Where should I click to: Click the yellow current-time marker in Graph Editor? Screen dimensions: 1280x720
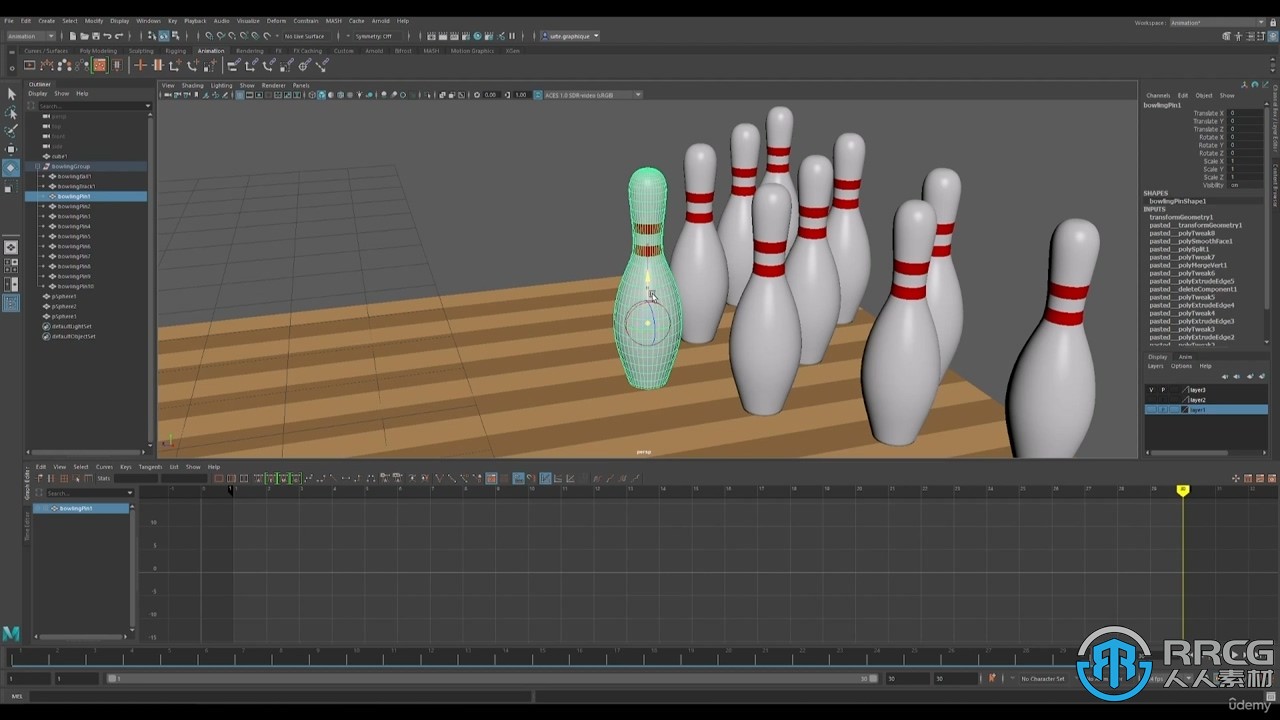[x=1183, y=490]
